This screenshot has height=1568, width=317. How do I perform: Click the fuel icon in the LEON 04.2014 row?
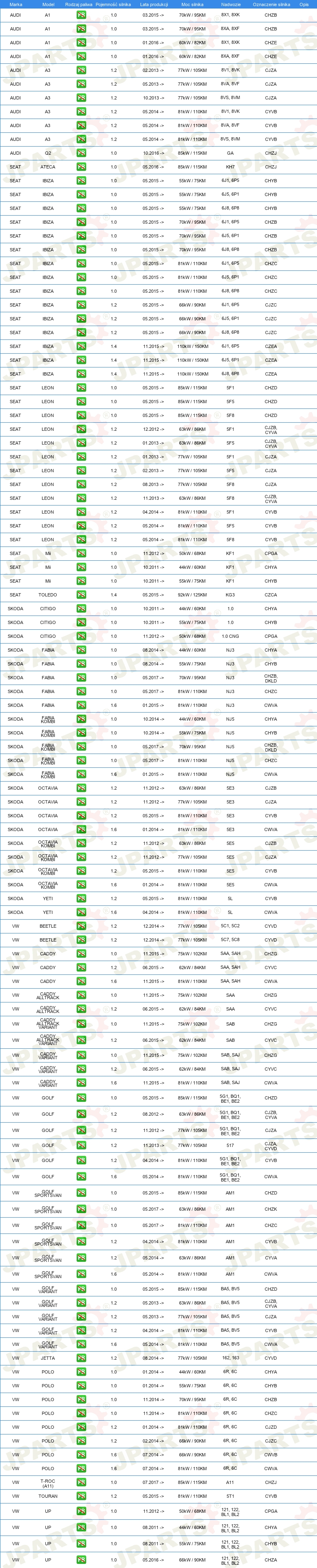pyautogui.click(x=81, y=512)
